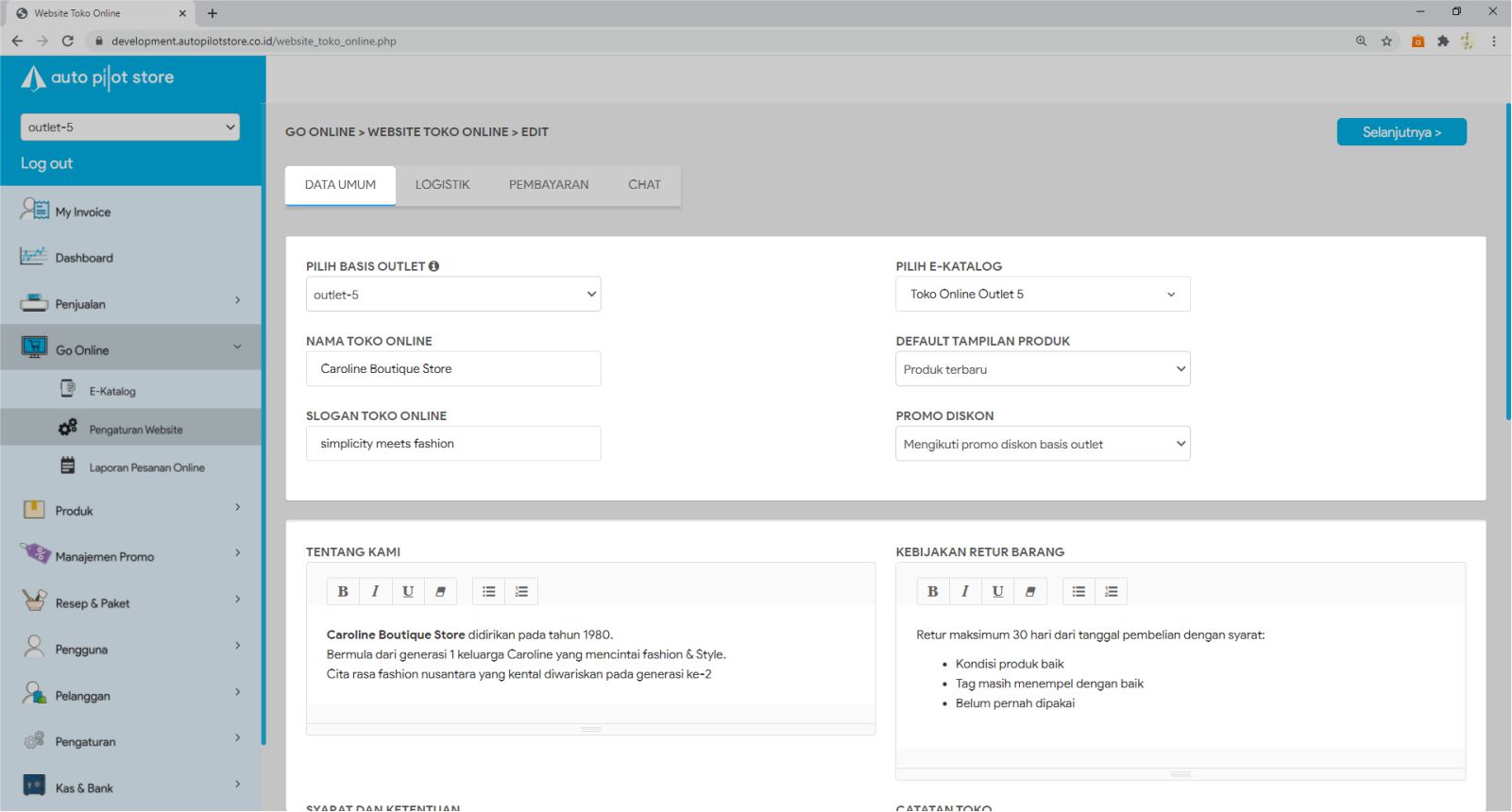Click info icon beside Pilih Basis Outlet
1512x812 pixels.
pos(433,266)
